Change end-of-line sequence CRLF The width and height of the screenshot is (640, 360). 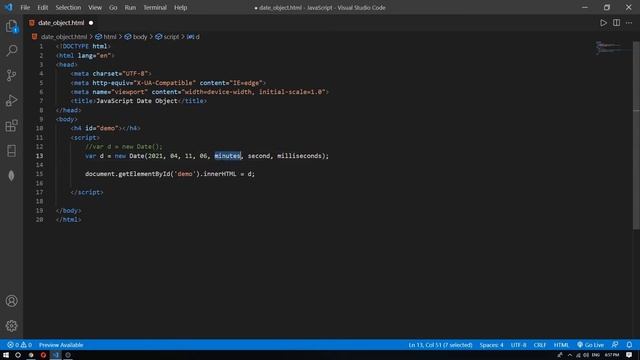pos(540,345)
